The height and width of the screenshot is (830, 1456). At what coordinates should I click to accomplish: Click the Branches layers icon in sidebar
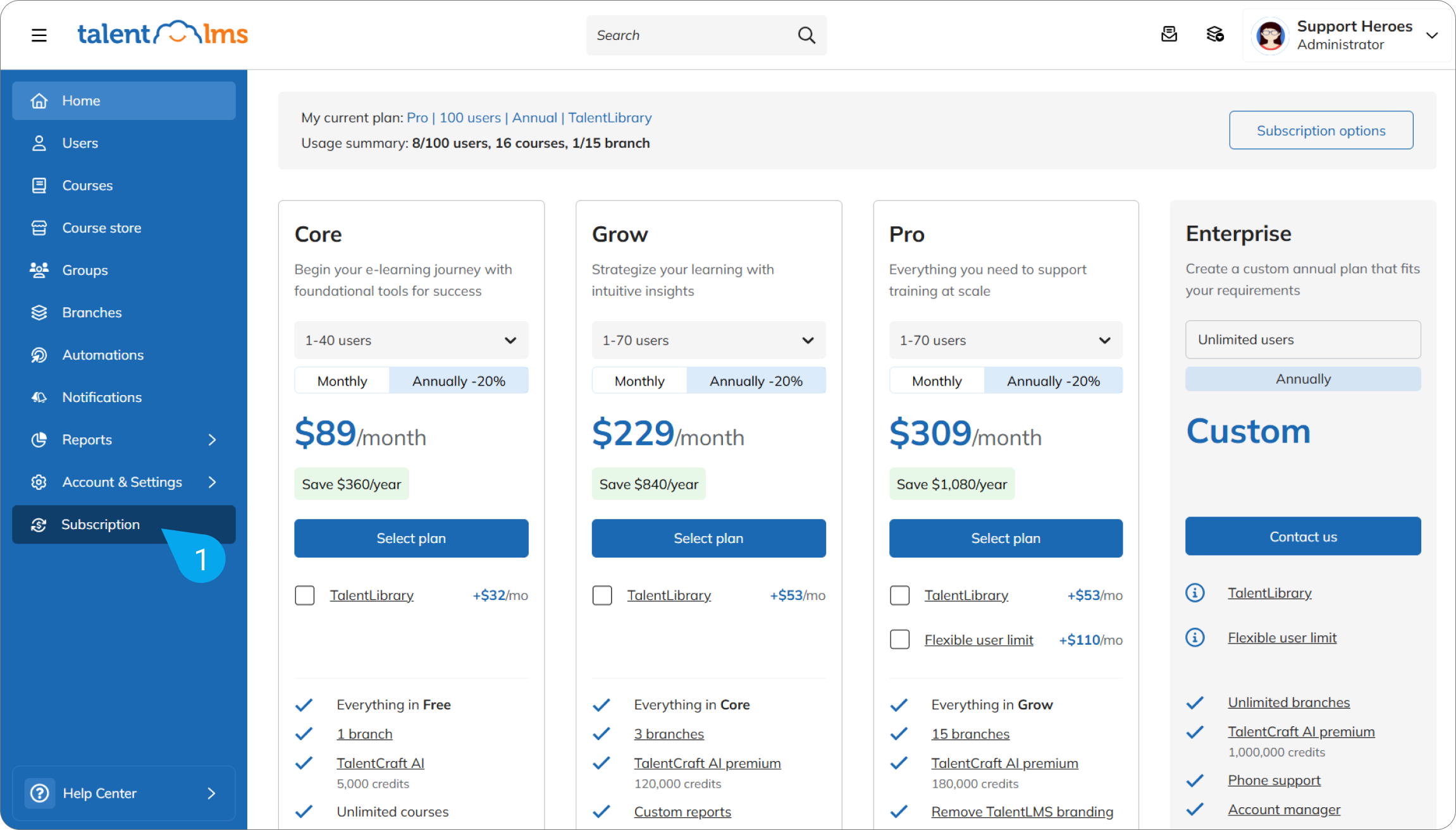point(39,312)
